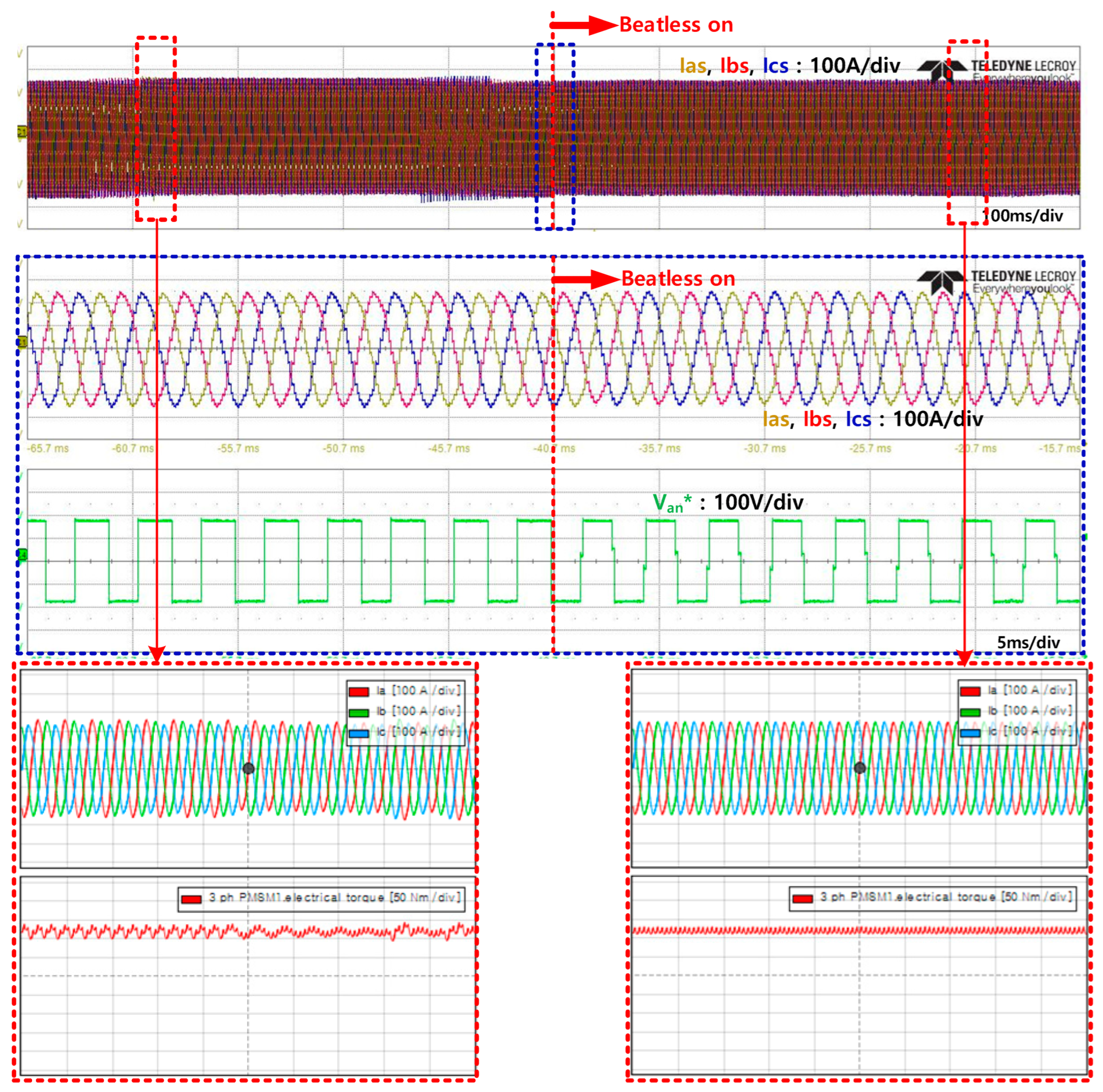Click red Ia legend swatch in left plot

[x=358, y=692]
